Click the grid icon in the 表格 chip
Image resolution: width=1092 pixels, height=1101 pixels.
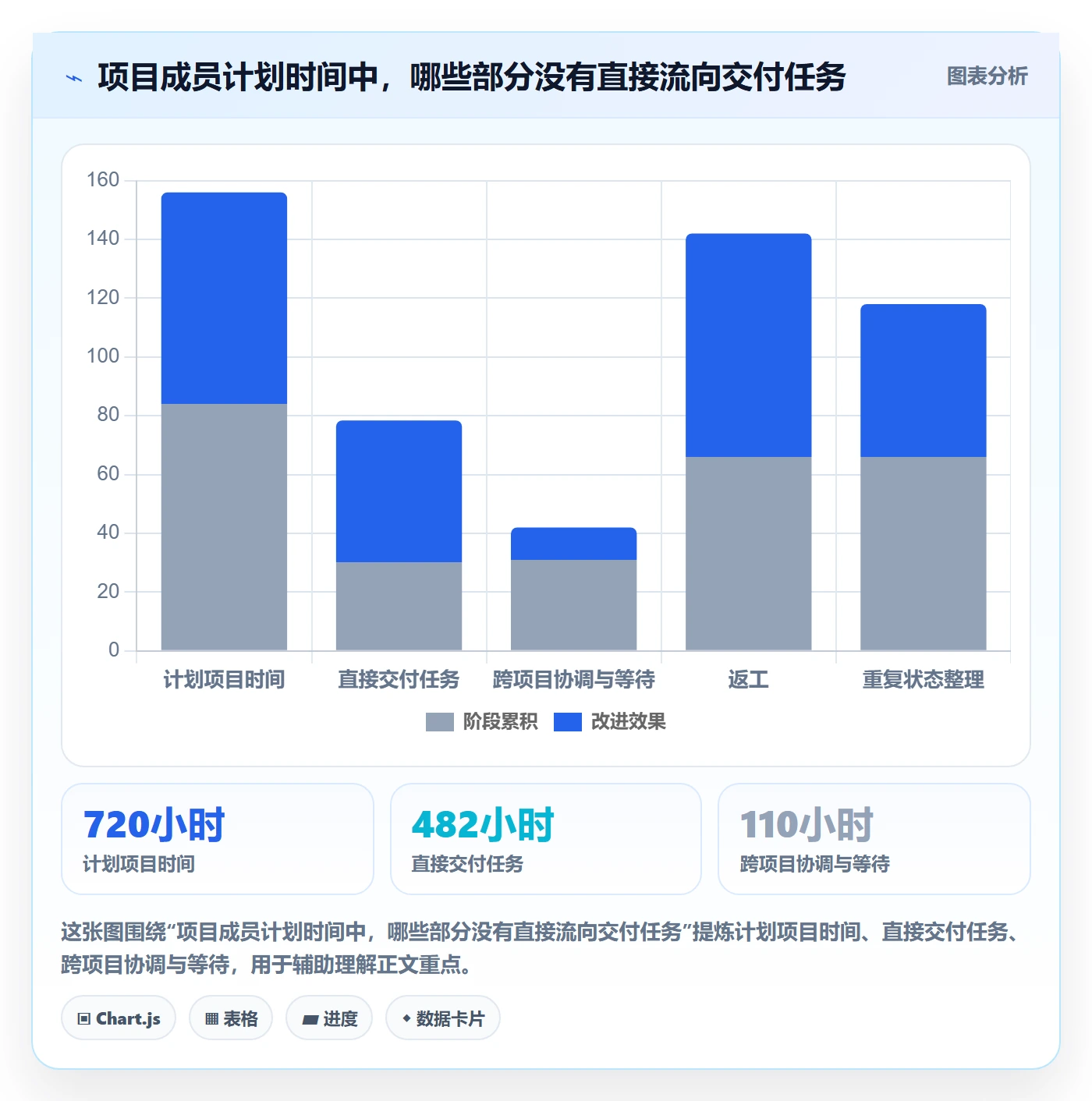(x=211, y=1019)
